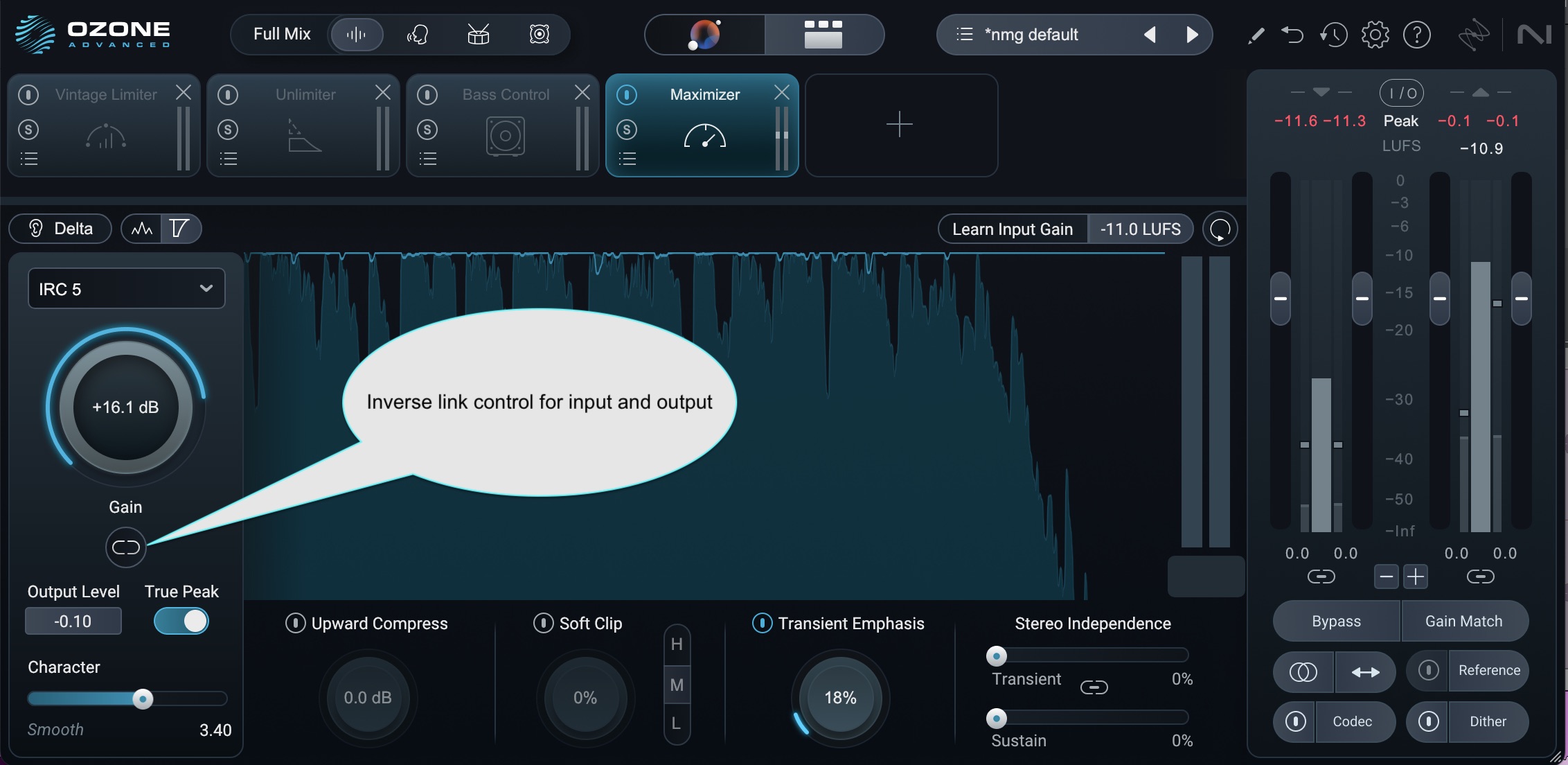
Task: Remove the Bass Control module
Action: pyautogui.click(x=582, y=92)
